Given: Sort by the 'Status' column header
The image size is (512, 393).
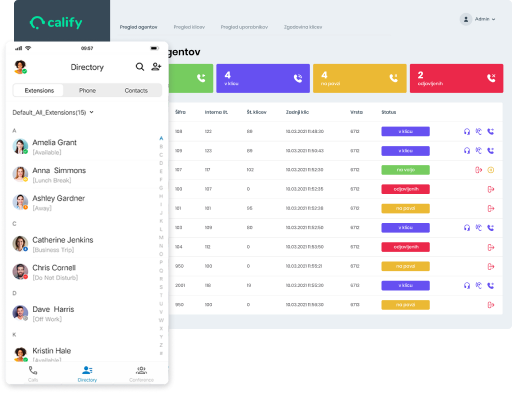Looking at the screenshot, I should point(389,112).
